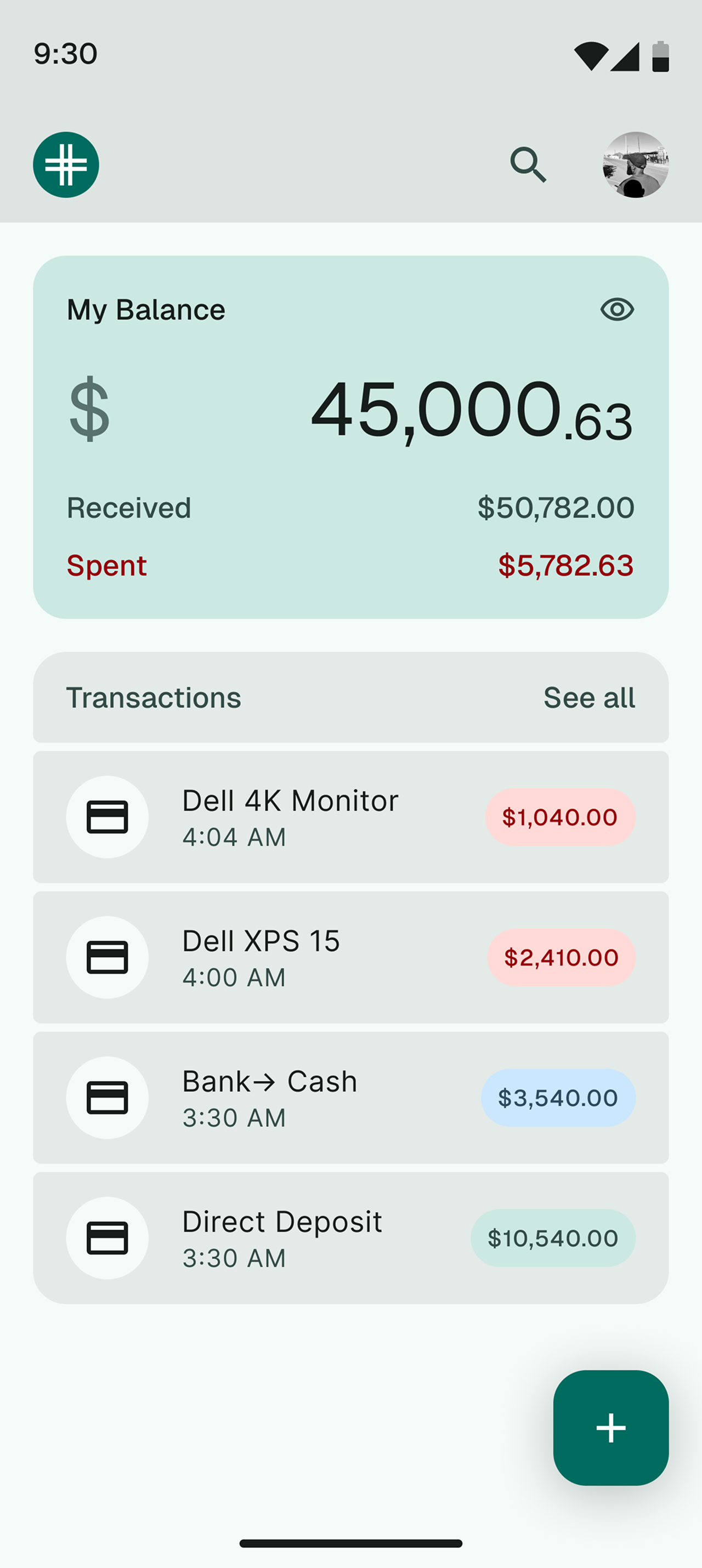The image size is (702, 1568).
Task: Click card icon beside Bank→ Cash
Action: click(x=107, y=1098)
